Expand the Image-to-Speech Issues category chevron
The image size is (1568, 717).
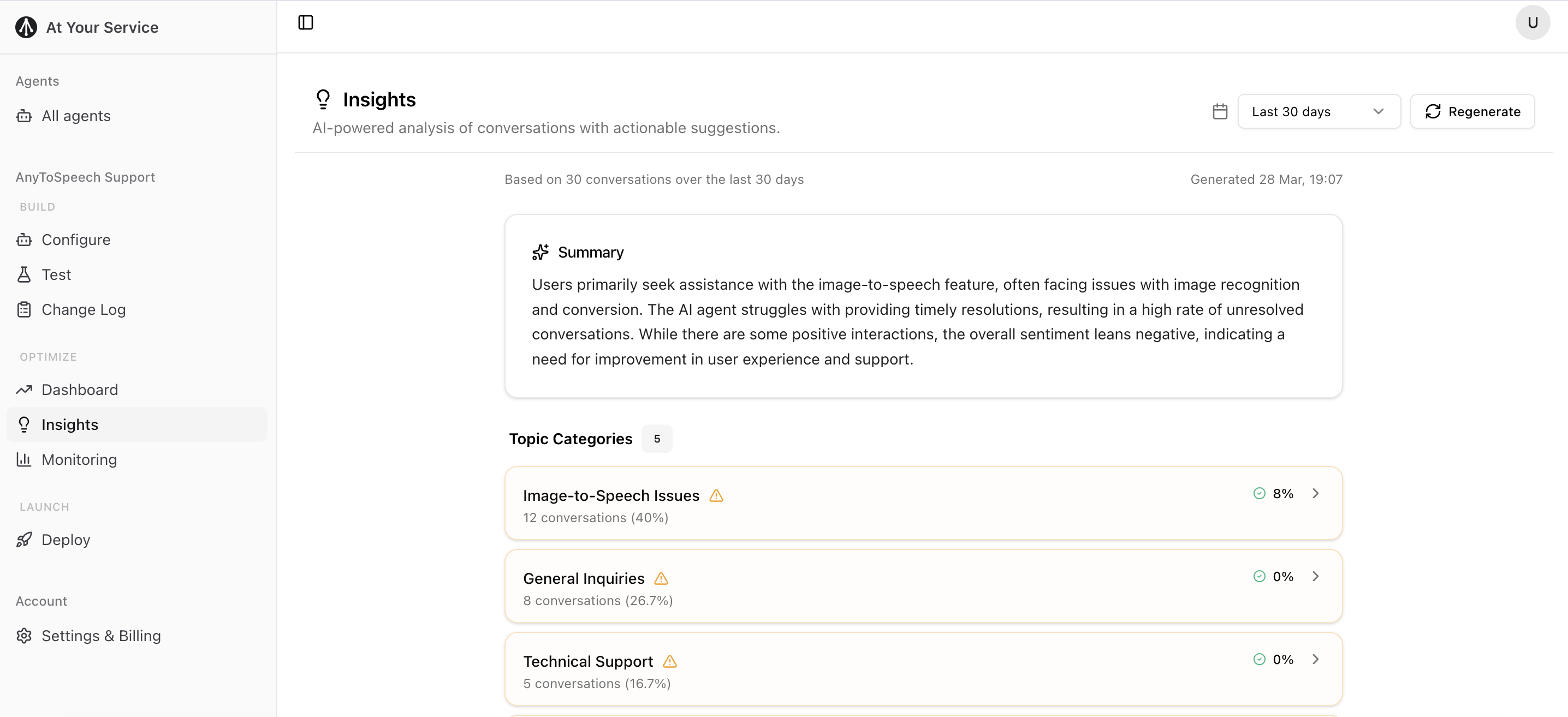[x=1315, y=493]
